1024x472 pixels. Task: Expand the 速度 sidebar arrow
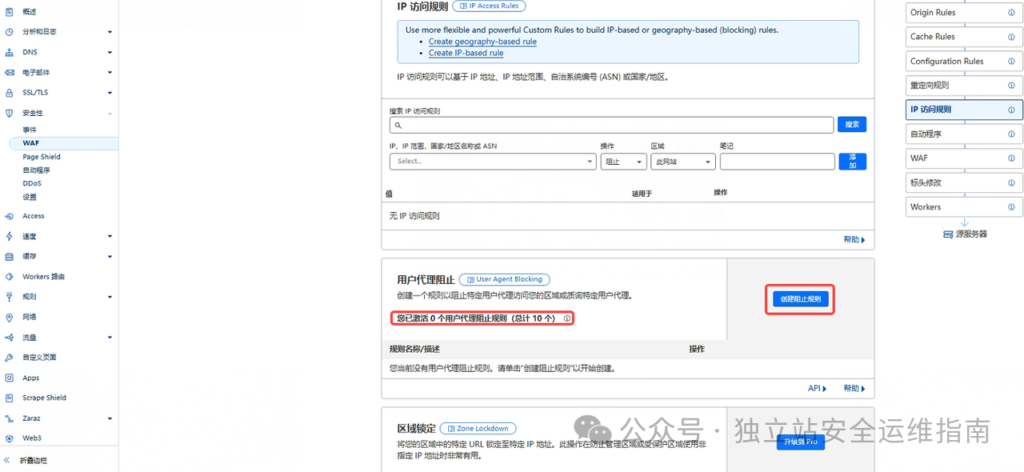click(x=110, y=236)
